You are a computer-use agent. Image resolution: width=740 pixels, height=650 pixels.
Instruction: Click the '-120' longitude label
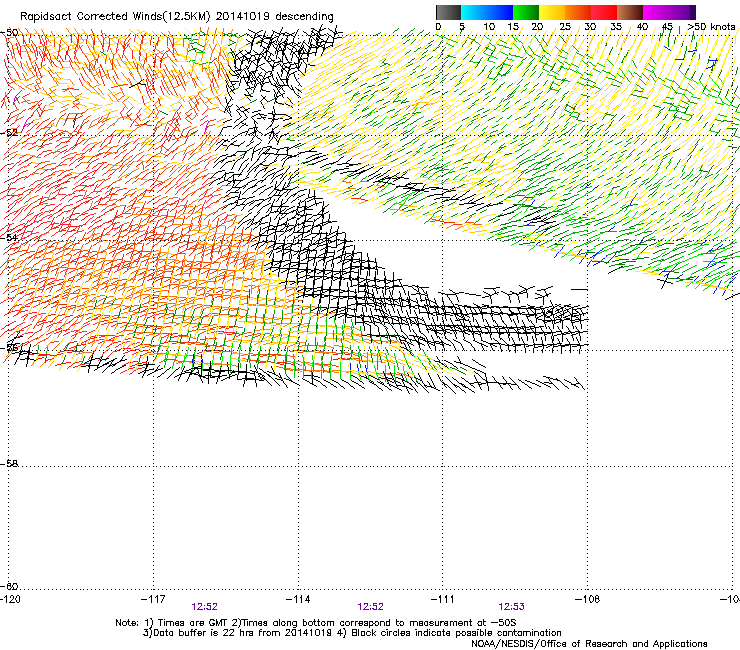10,599
